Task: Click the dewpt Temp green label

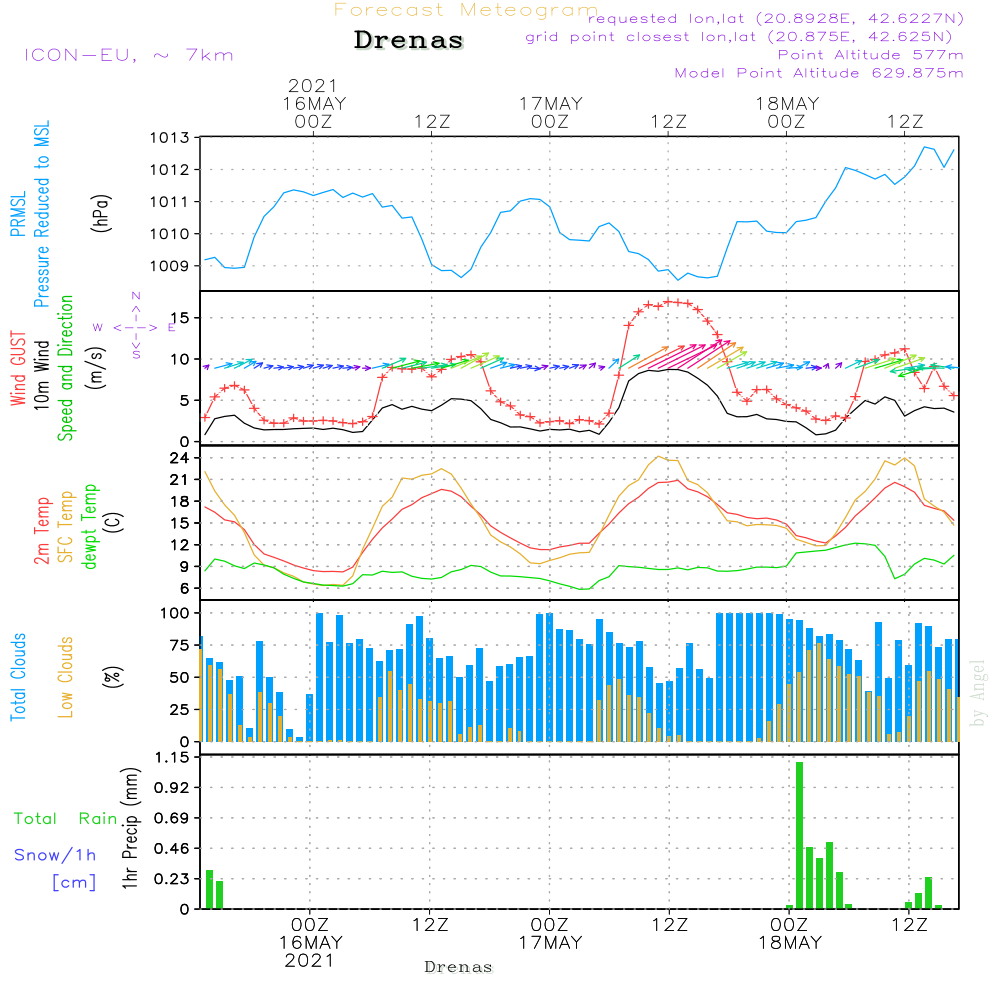Action: tap(89, 527)
